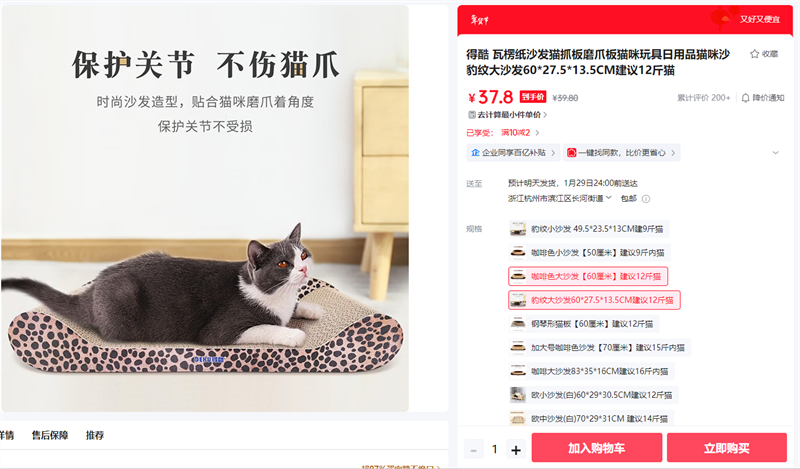Click the star favorite (收藏) icon
Viewport: 800px width, 469px height.
[x=754, y=54]
